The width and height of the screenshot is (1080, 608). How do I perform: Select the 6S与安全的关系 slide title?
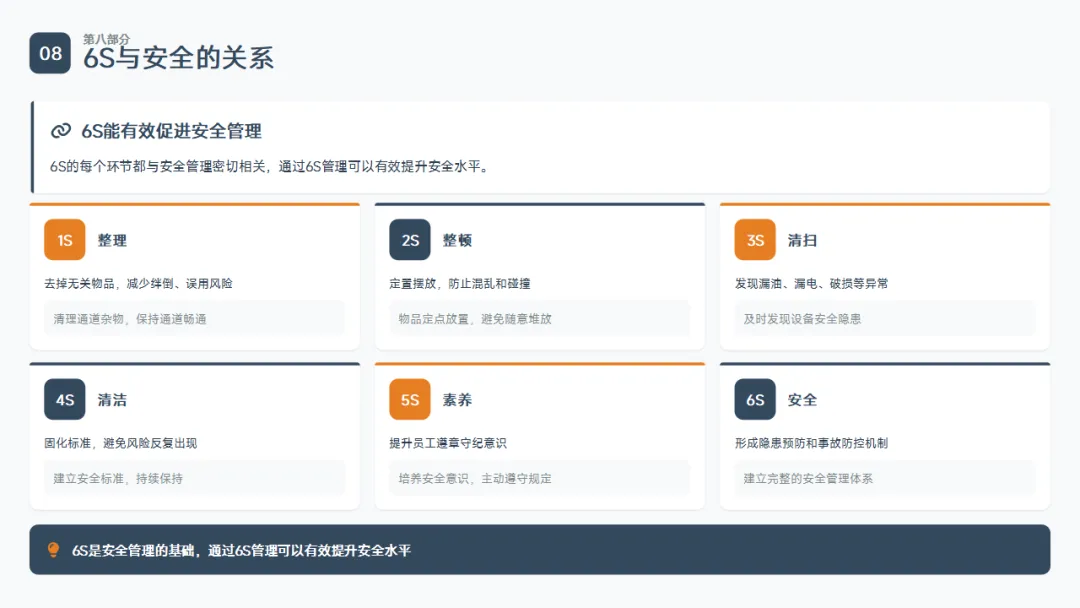[x=178, y=58]
